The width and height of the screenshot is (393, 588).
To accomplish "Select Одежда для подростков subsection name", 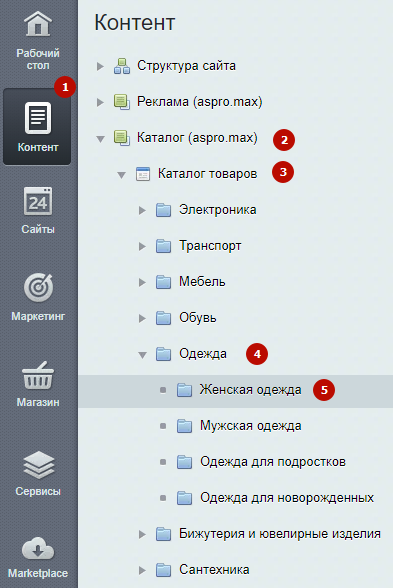I will [273, 462].
